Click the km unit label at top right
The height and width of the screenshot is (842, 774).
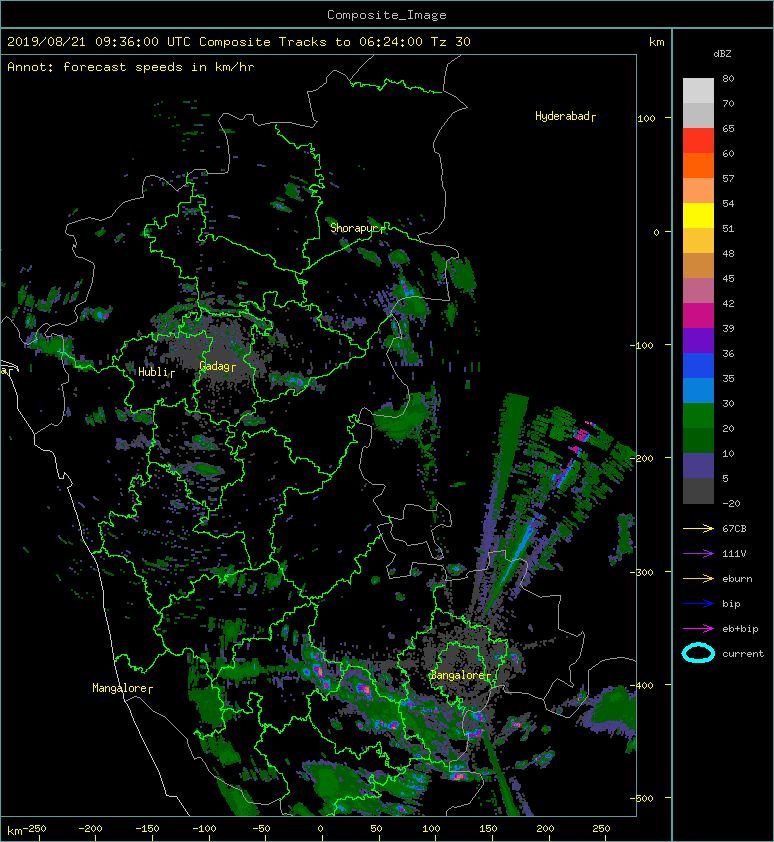tap(656, 42)
